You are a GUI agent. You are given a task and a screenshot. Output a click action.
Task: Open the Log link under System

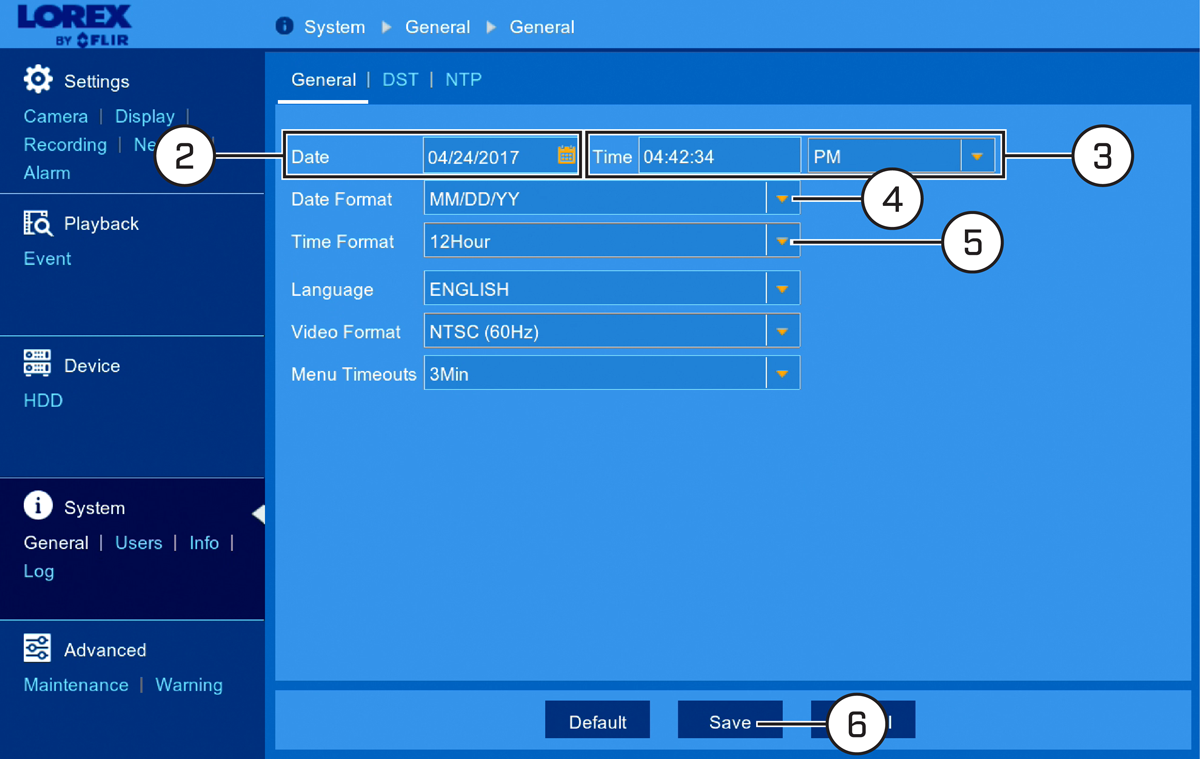coord(39,571)
